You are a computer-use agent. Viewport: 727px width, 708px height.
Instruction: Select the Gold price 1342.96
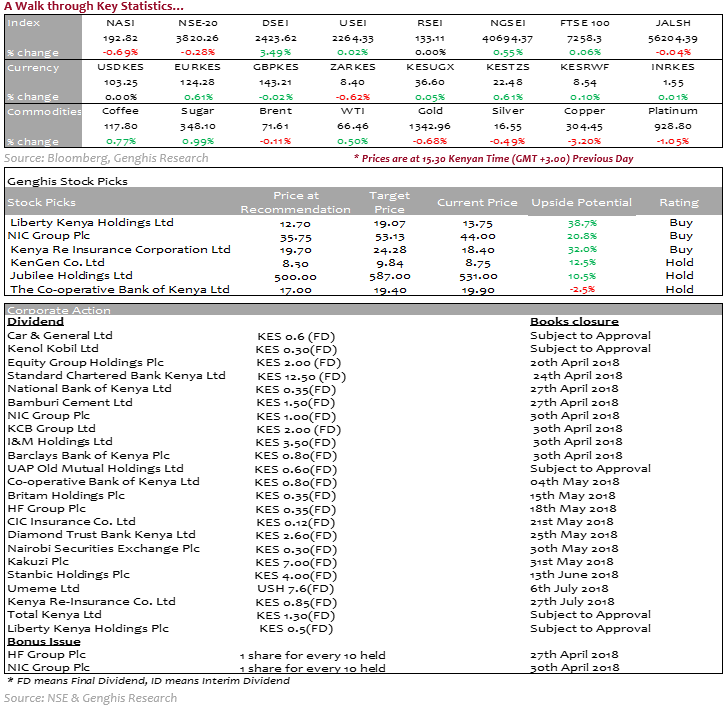tap(432, 126)
